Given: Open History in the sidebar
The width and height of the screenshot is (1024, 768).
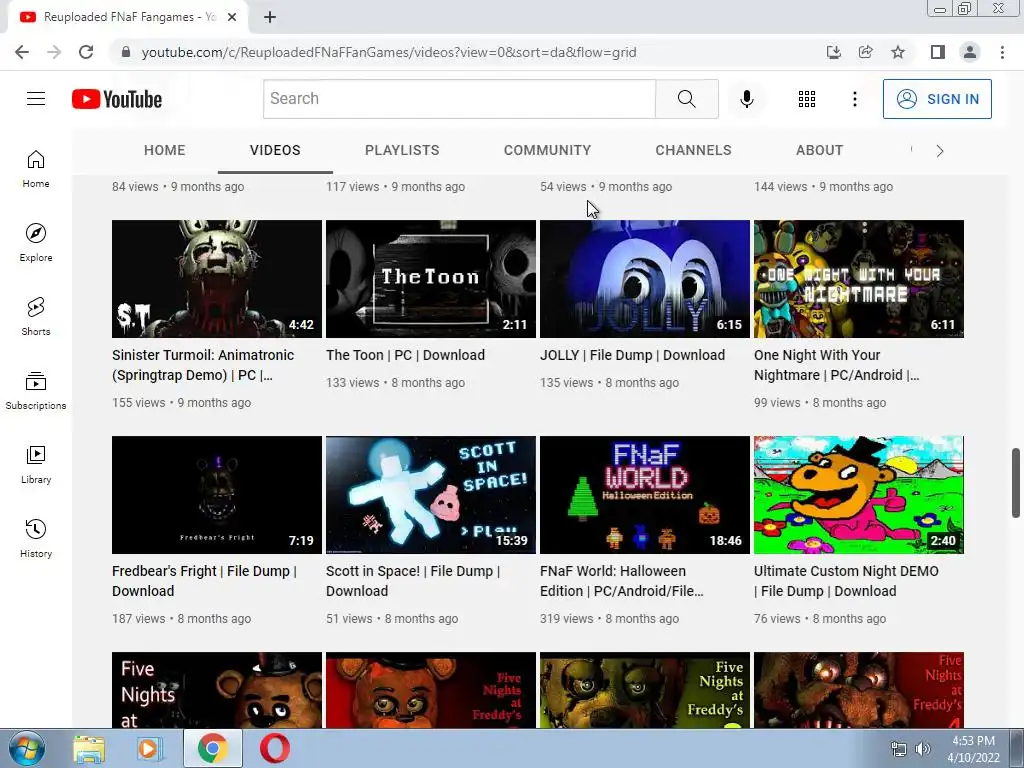Looking at the screenshot, I should point(36,538).
